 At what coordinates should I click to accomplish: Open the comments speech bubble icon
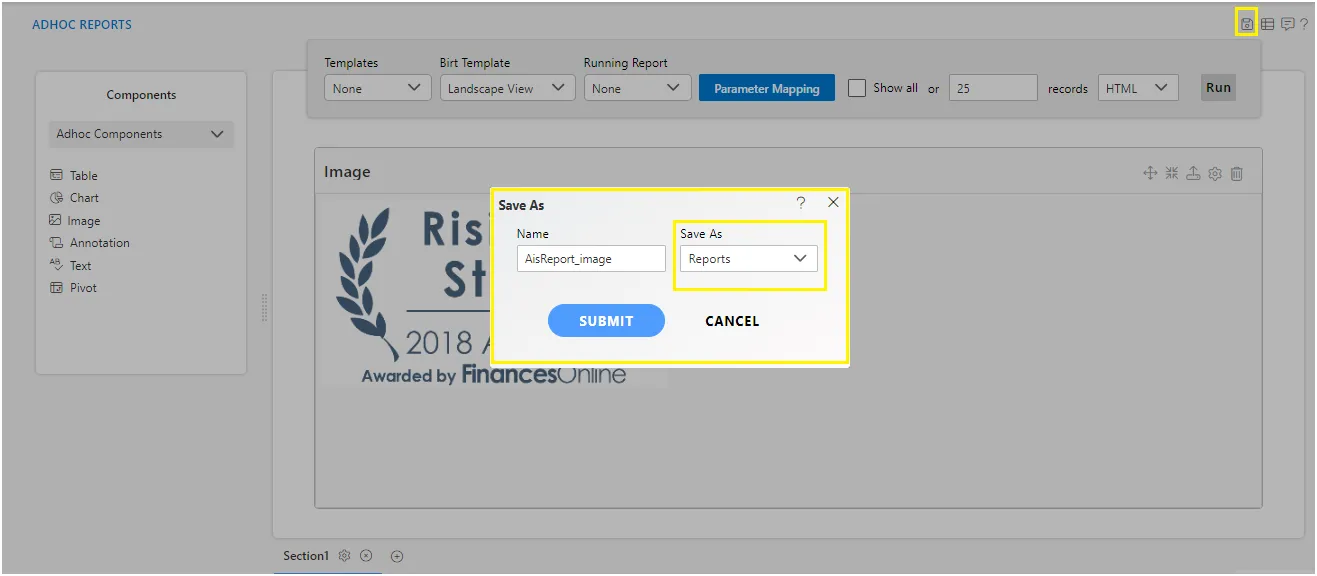(1288, 24)
